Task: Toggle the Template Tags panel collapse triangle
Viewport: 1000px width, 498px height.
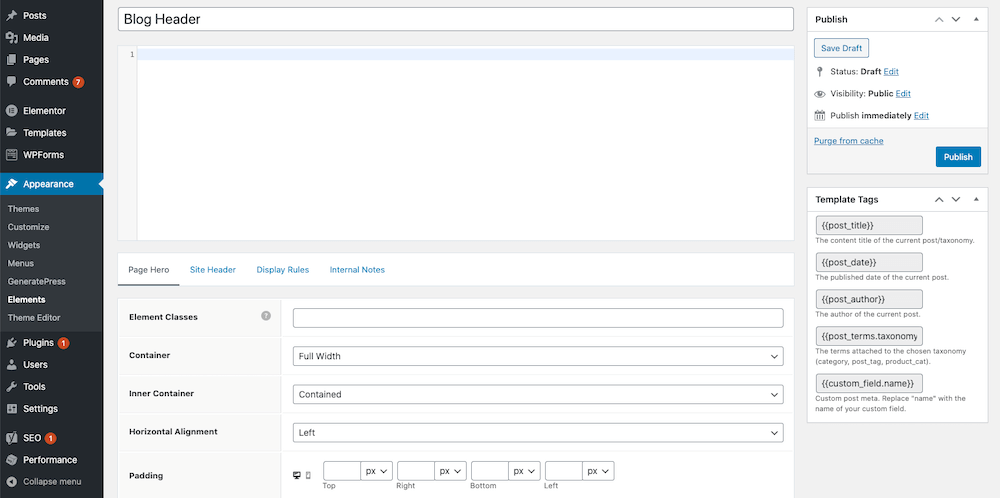Action: click(976, 200)
